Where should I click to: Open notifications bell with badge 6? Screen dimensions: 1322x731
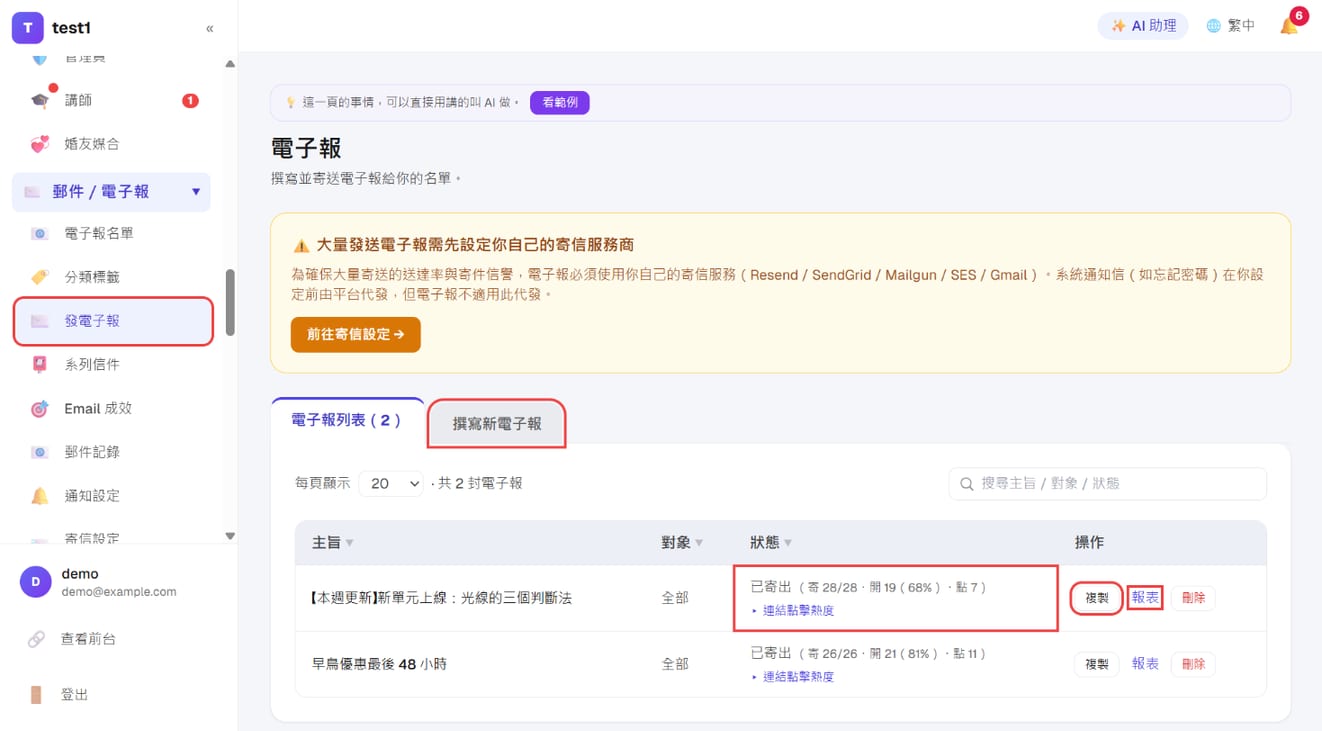1290,26
